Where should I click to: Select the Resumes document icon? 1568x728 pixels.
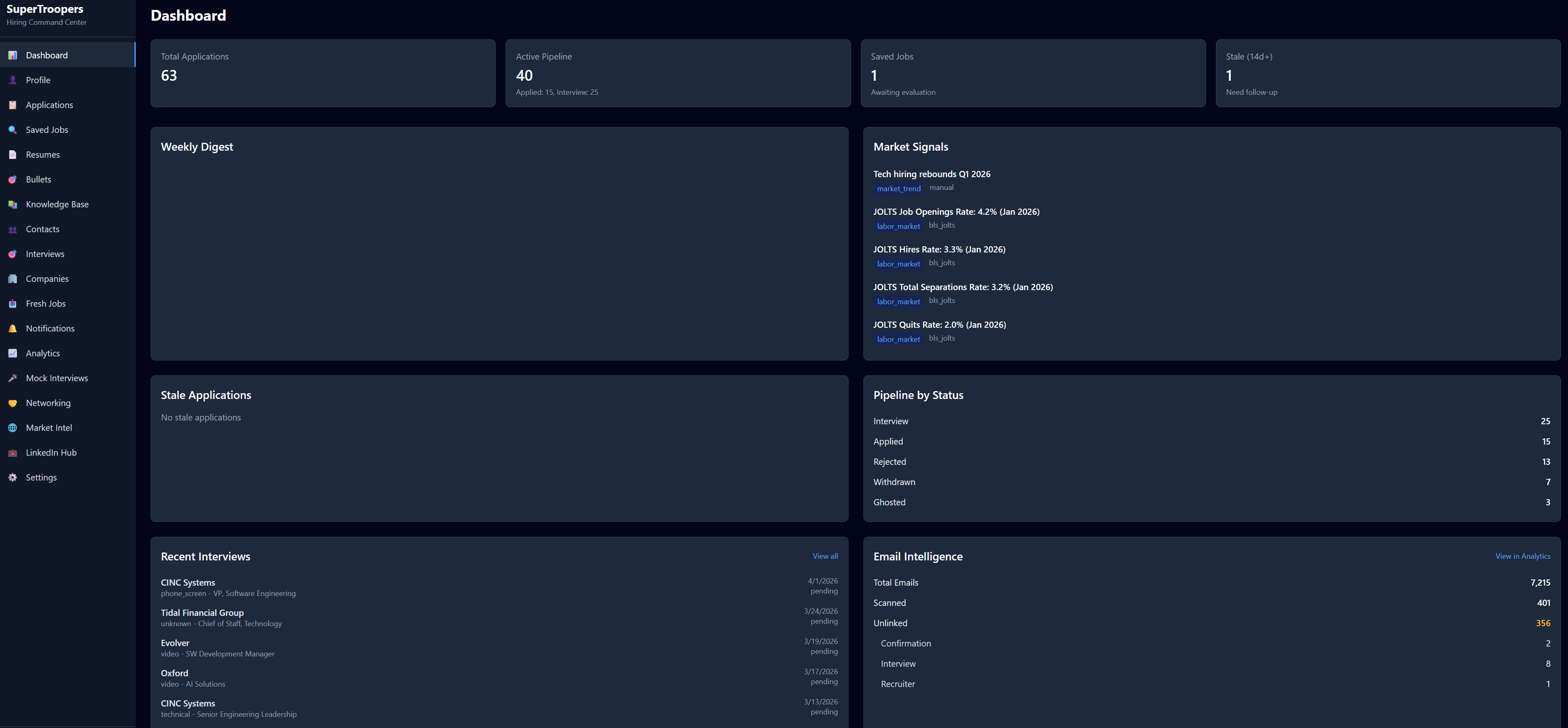tap(12, 154)
